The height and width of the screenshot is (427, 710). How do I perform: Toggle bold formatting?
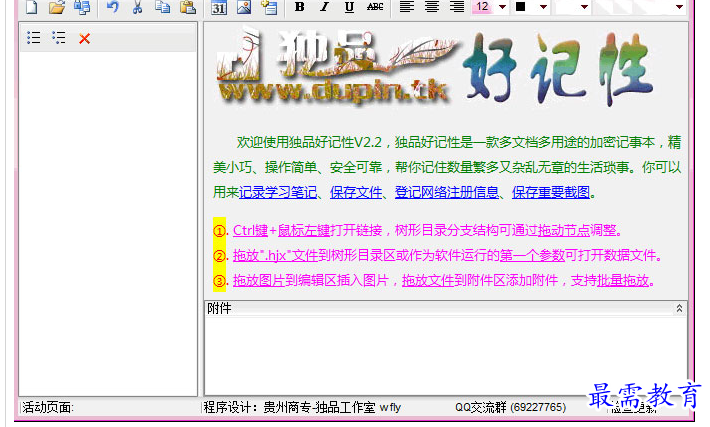[x=299, y=7]
